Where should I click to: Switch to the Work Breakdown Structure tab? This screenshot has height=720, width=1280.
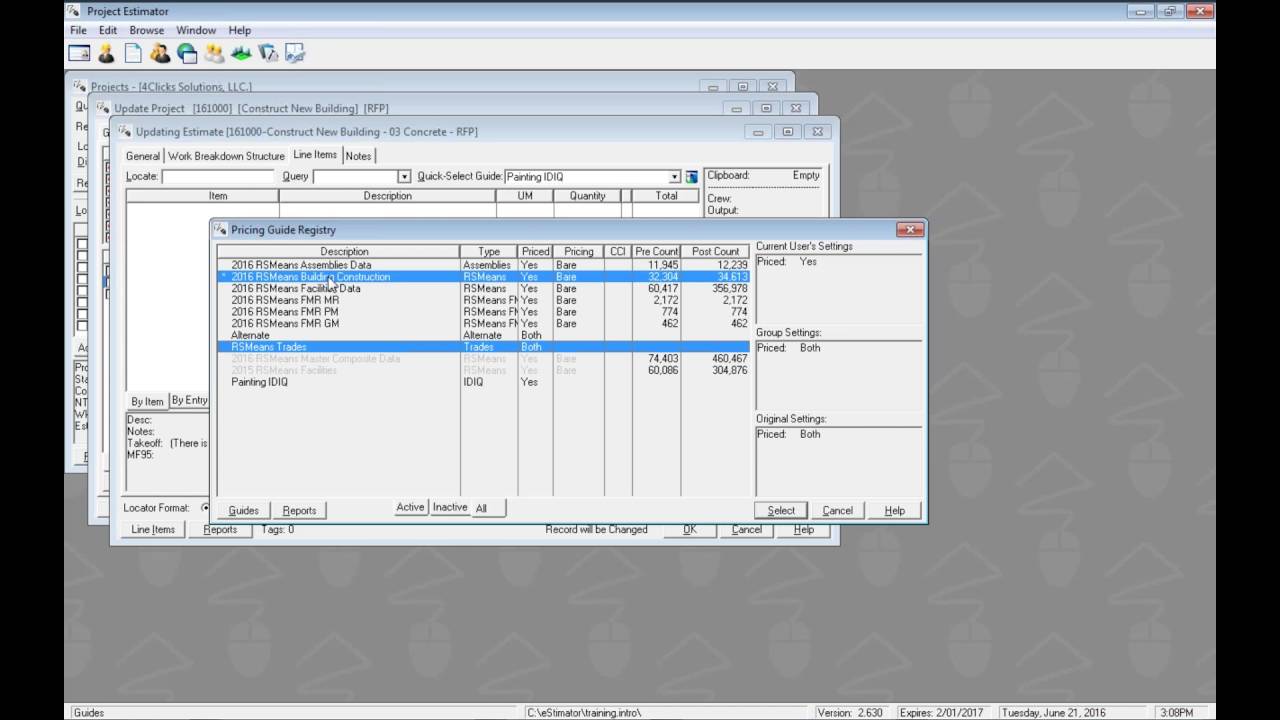(226, 156)
